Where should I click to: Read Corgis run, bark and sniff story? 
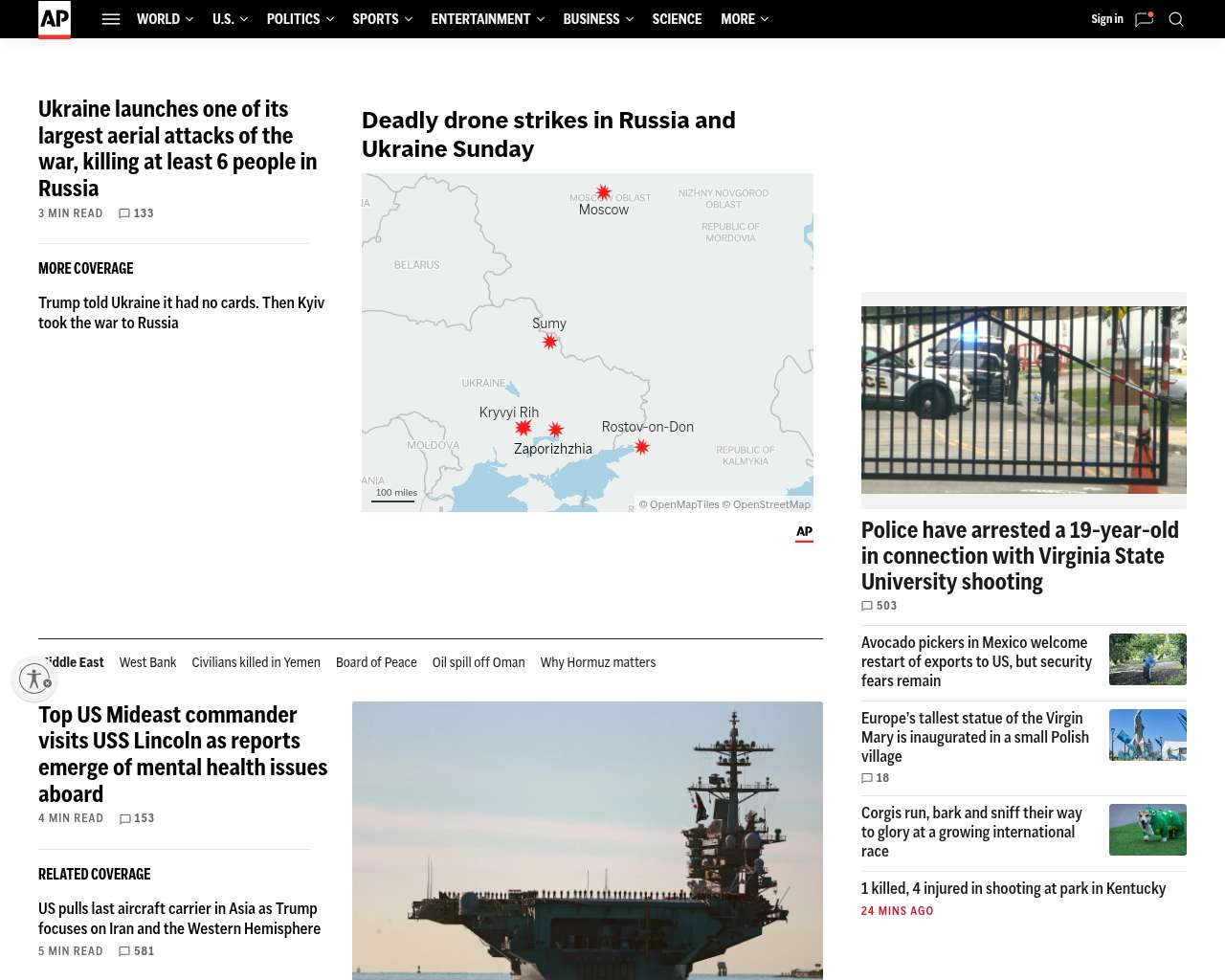coord(971,832)
